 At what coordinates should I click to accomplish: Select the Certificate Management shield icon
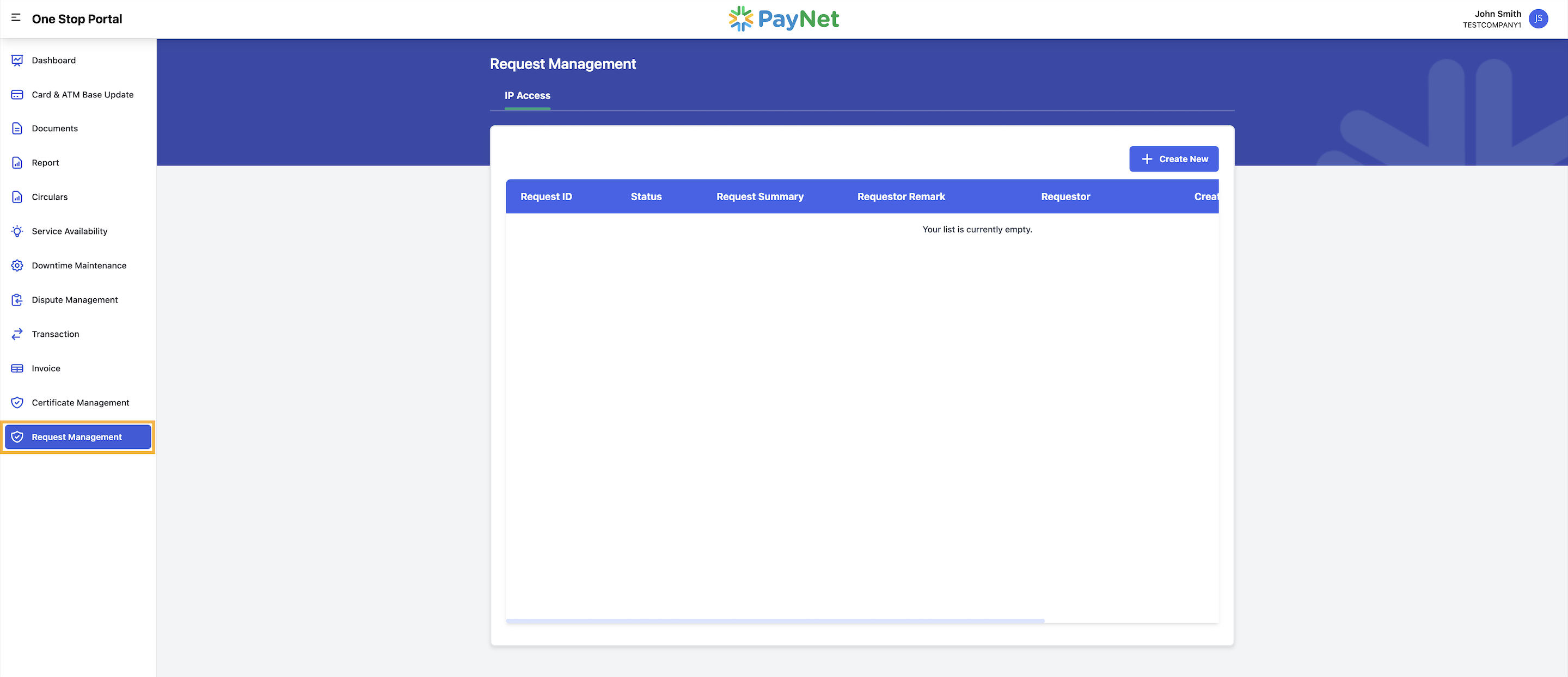pyautogui.click(x=16, y=402)
